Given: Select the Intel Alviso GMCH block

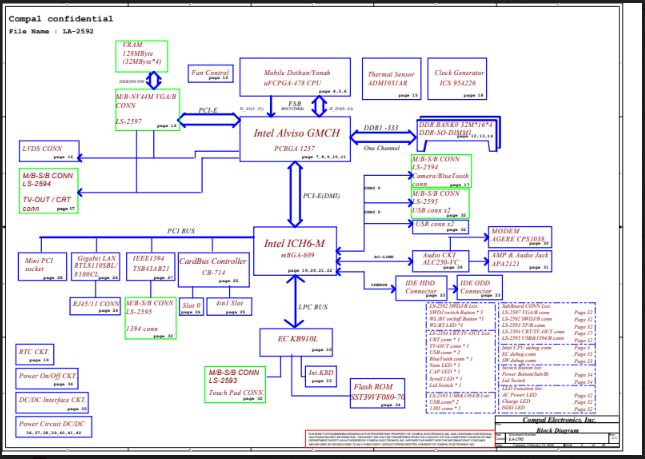Looking at the screenshot, I should 295,139.
